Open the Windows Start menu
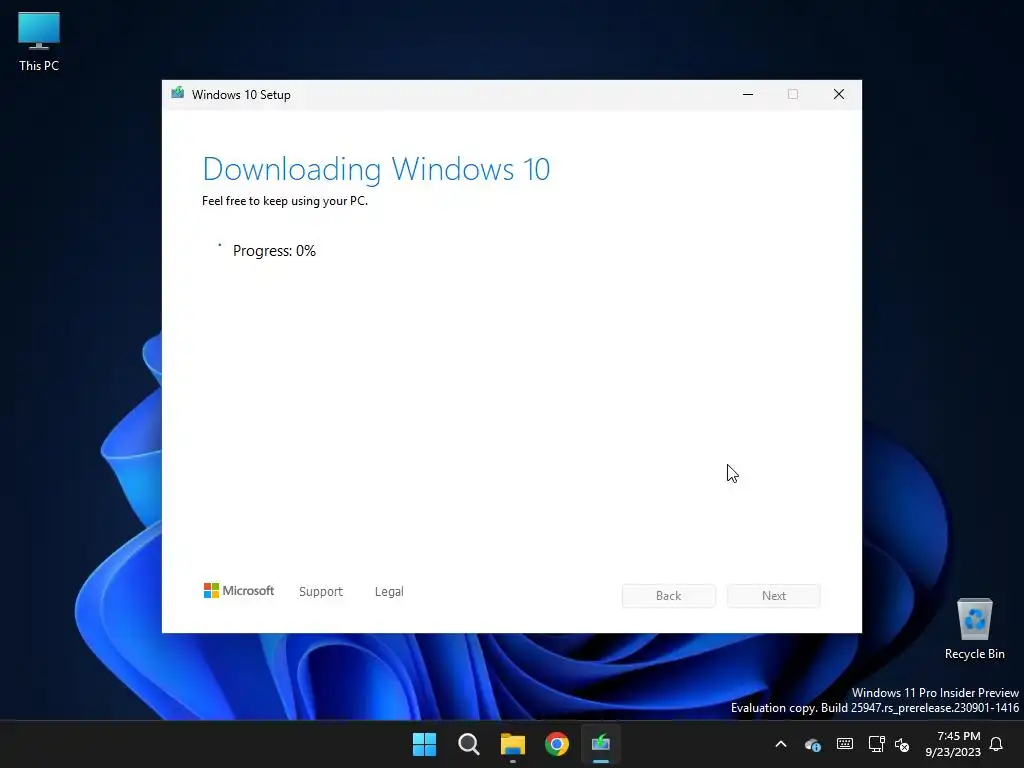This screenshot has width=1024, height=768. pos(424,744)
